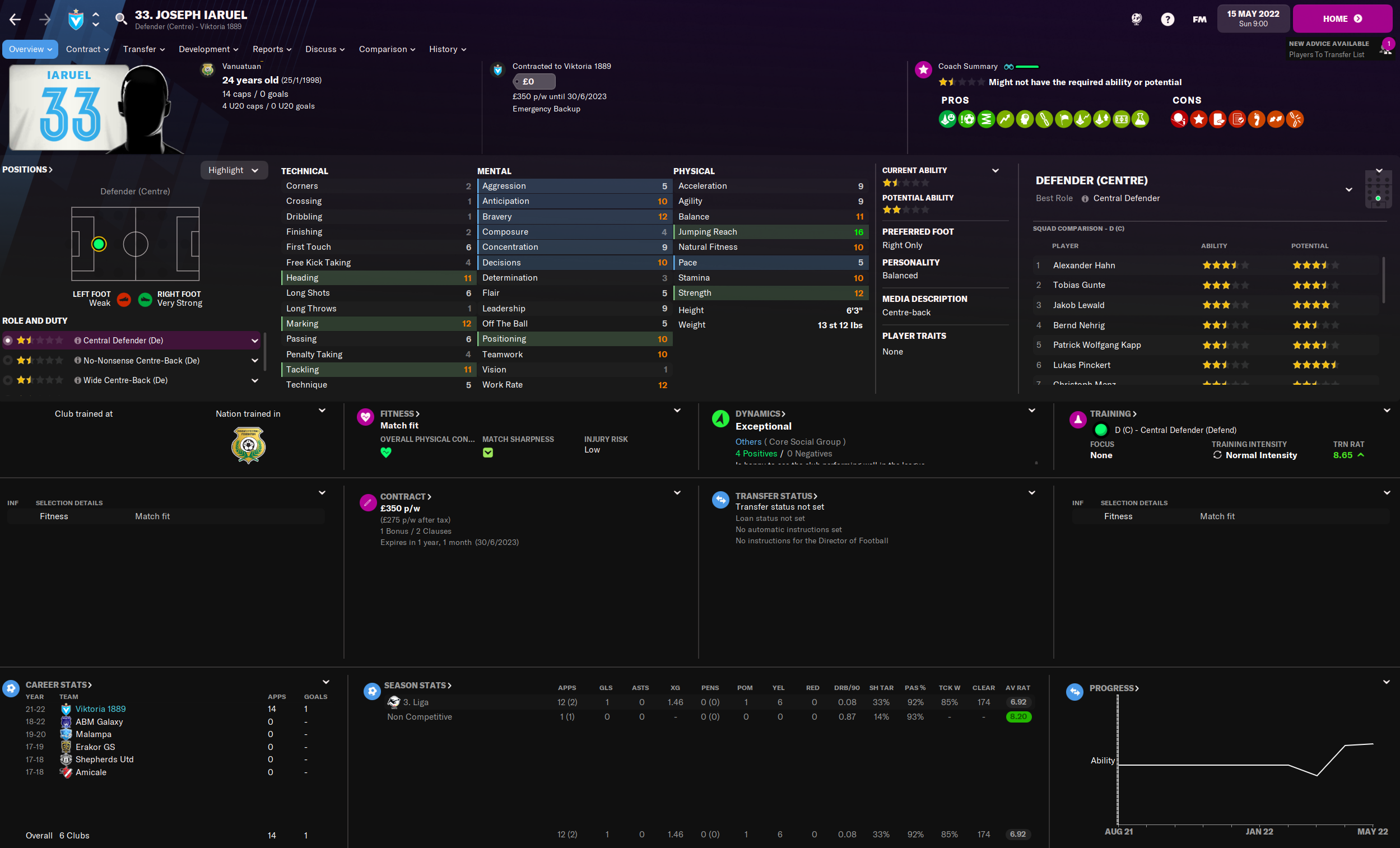The width and height of the screenshot is (1400, 848).
Task: Expand the Central Defender (De) role chevron
Action: pyautogui.click(x=254, y=341)
